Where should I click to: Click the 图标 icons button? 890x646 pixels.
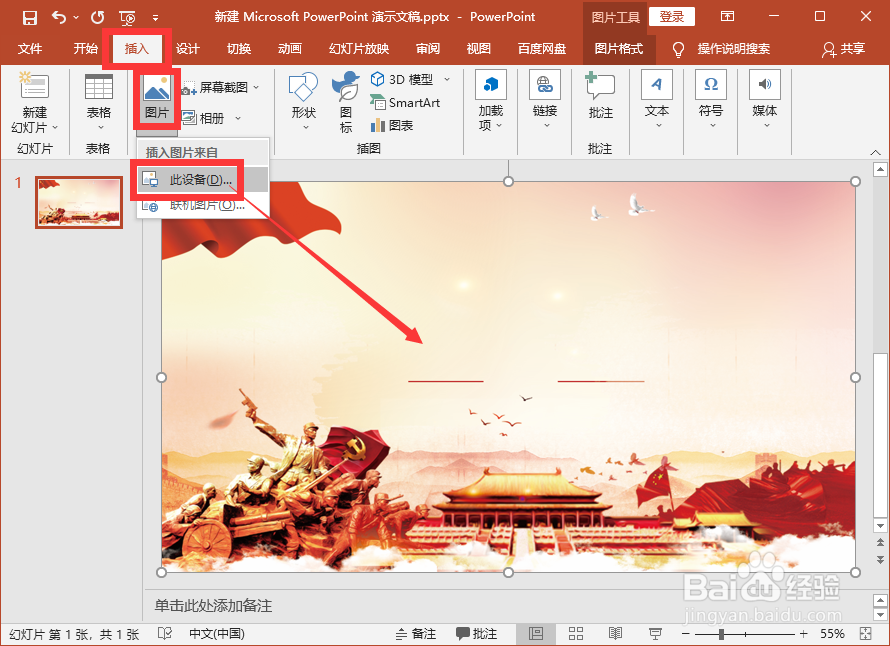coord(346,102)
